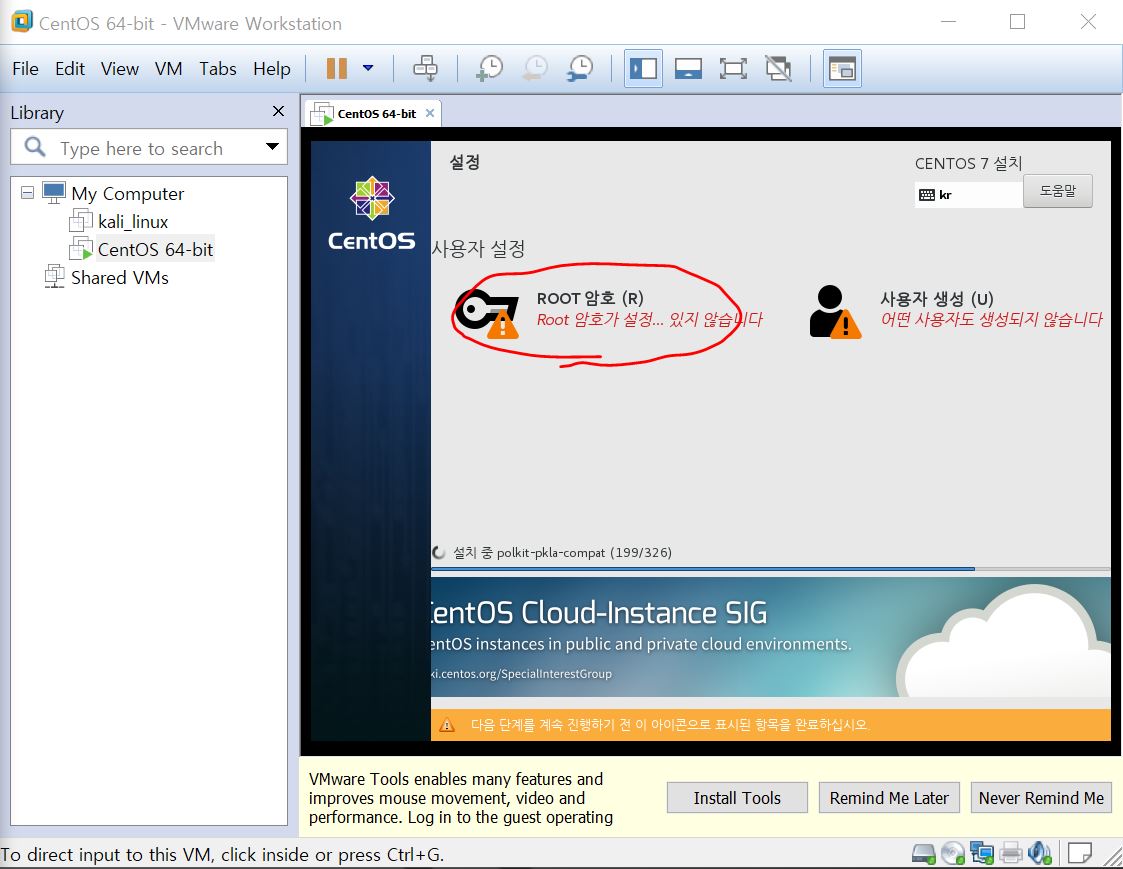Click the orange warning message bar

[771, 725]
